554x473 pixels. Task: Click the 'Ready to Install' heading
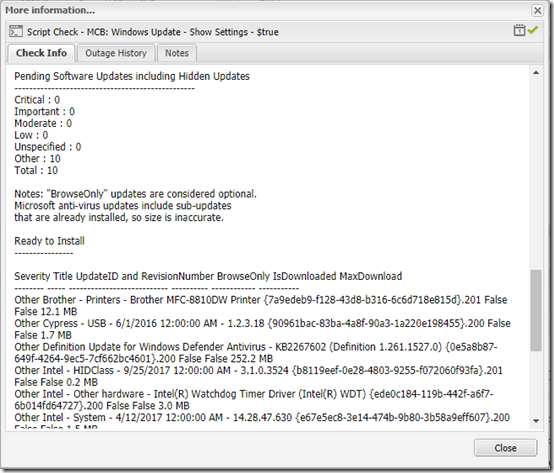click(x=49, y=241)
